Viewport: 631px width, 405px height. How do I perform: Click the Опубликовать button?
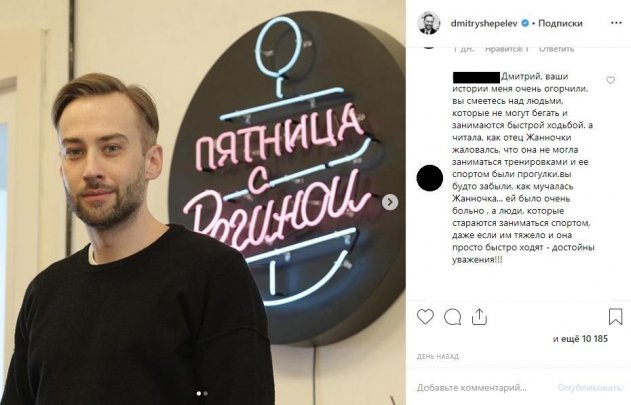coord(590,388)
